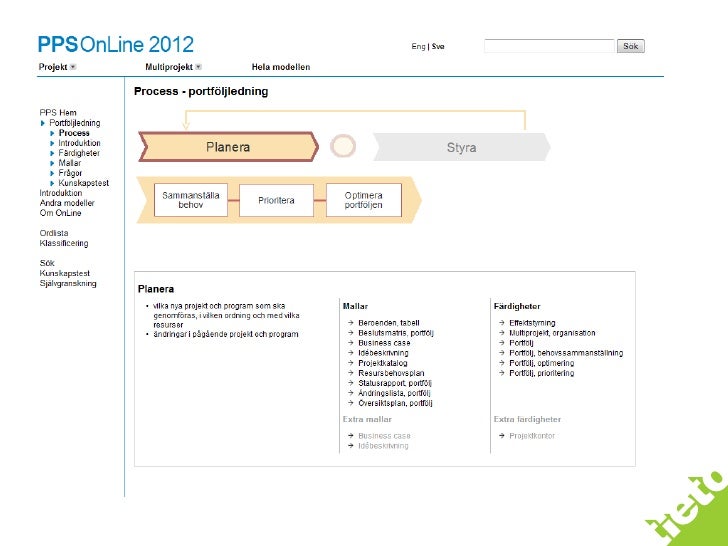The image size is (728, 546).
Task: Click the Projekt menu label
Action: click(x=53, y=67)
